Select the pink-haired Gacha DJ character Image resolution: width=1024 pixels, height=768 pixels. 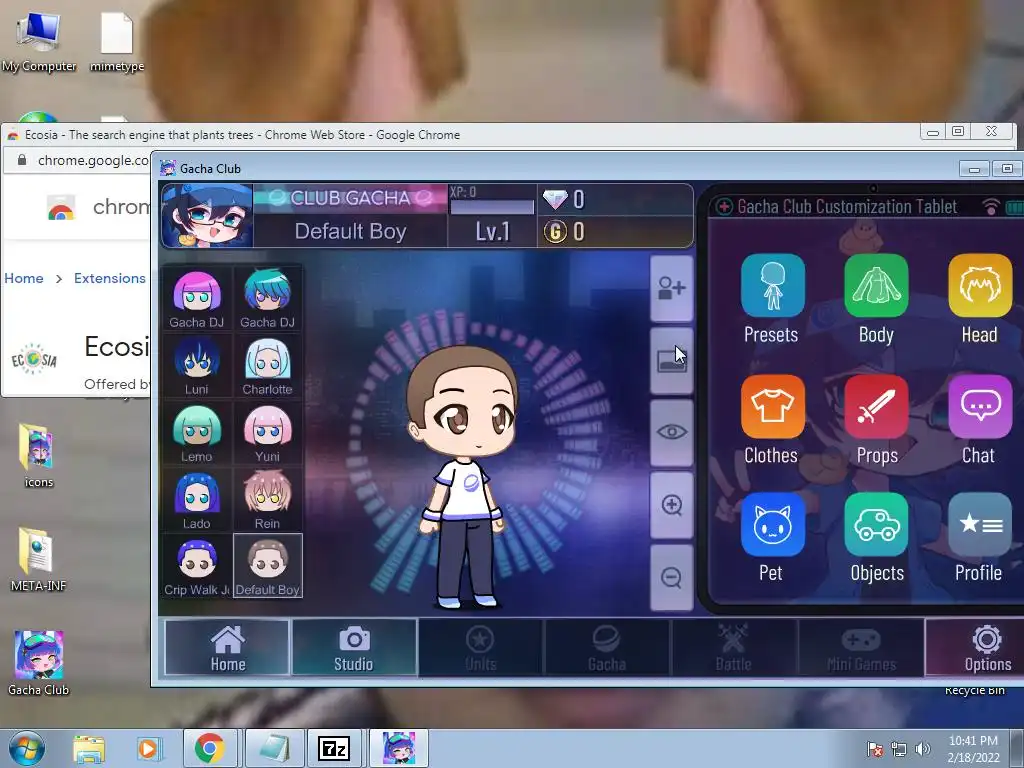point(197,298)
